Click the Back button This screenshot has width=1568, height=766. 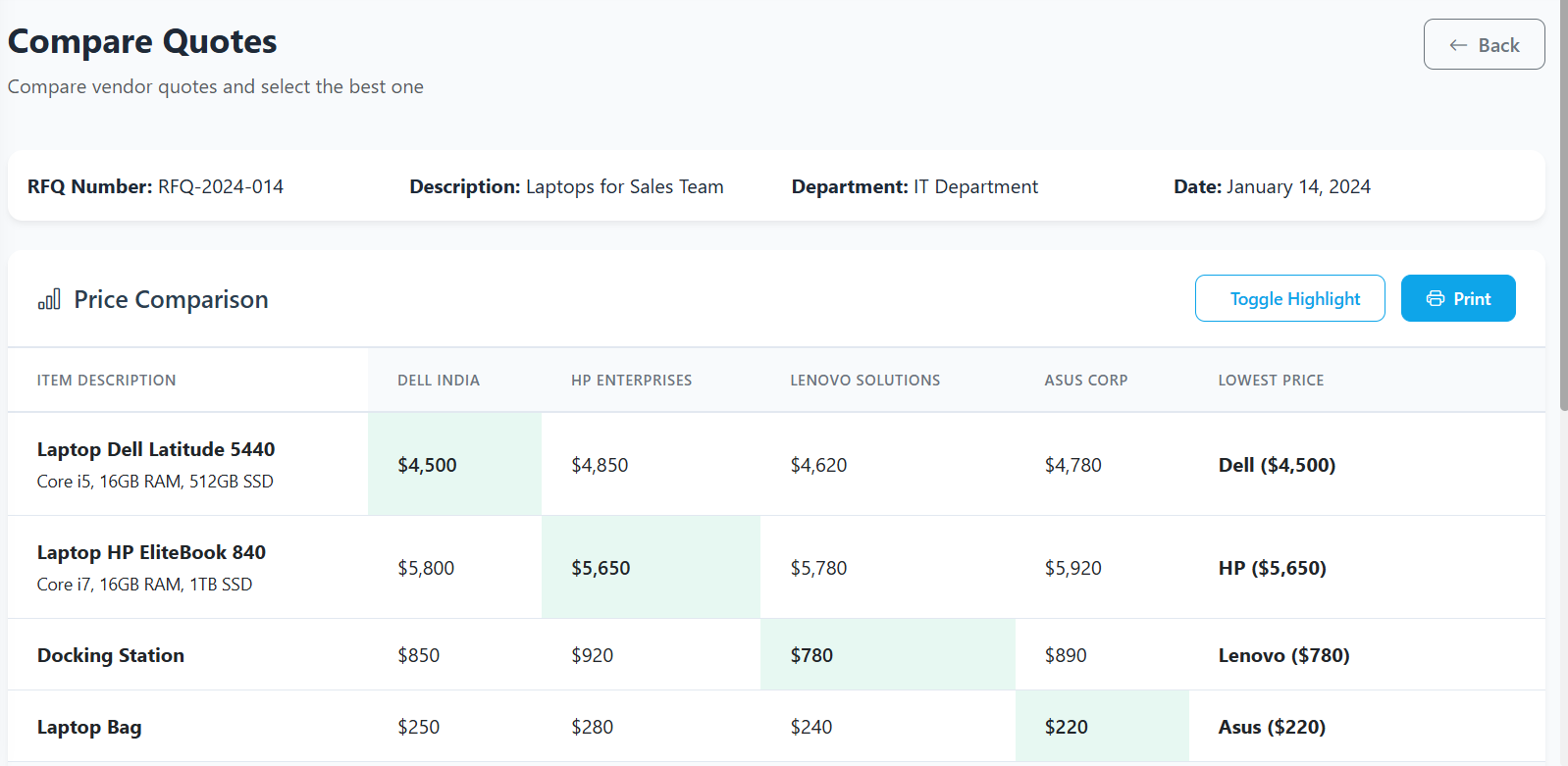(x=1484, y=44)
